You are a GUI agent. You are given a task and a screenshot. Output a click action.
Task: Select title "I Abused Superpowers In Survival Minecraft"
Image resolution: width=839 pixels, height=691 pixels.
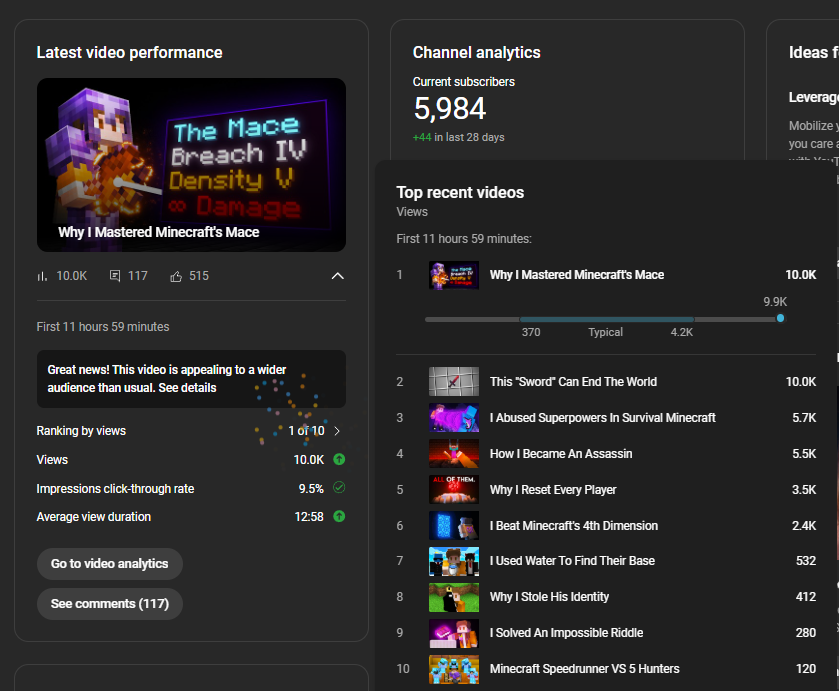click(602, 417)
